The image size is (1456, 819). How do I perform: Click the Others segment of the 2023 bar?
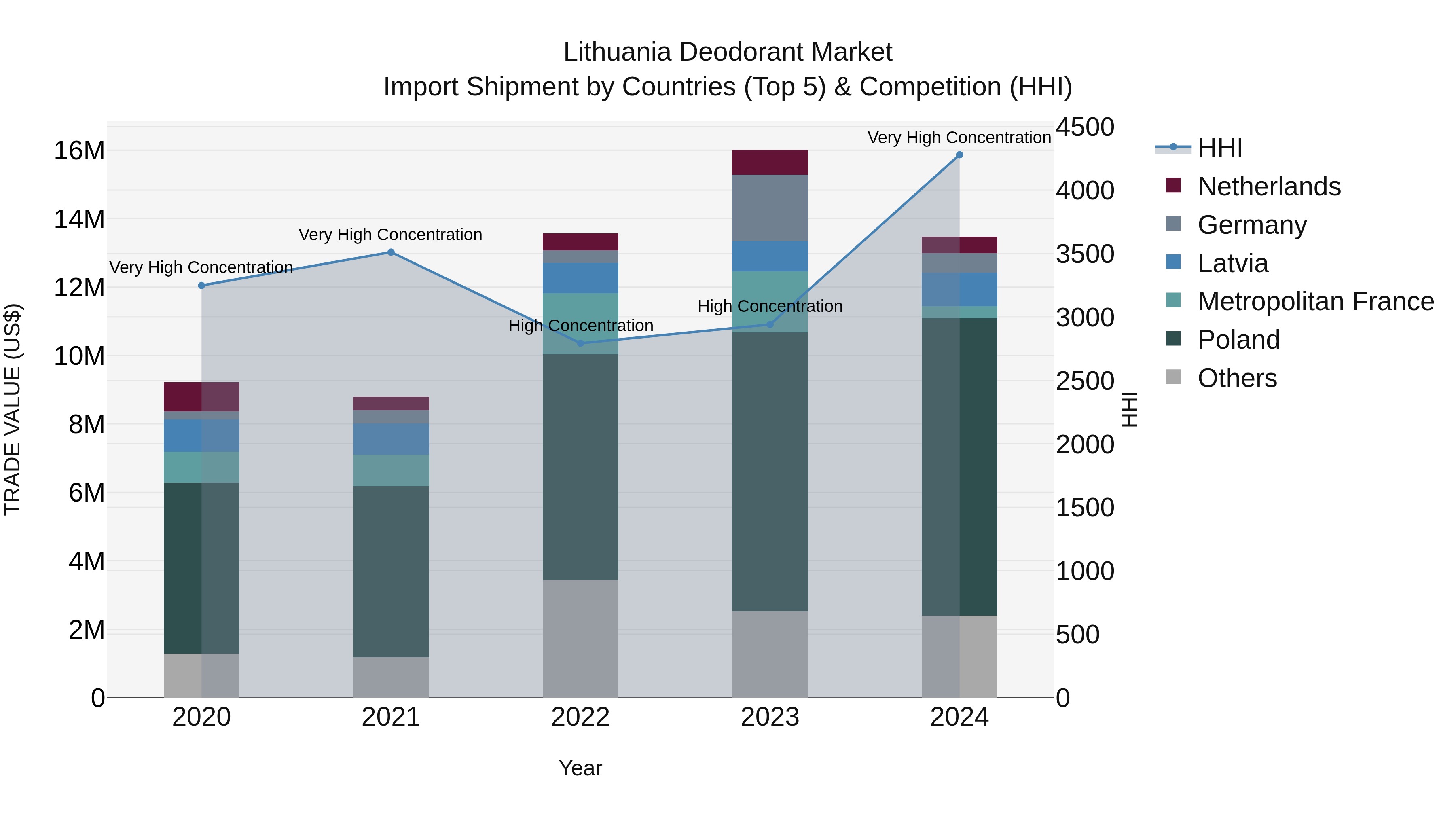(x=770, y=654)
